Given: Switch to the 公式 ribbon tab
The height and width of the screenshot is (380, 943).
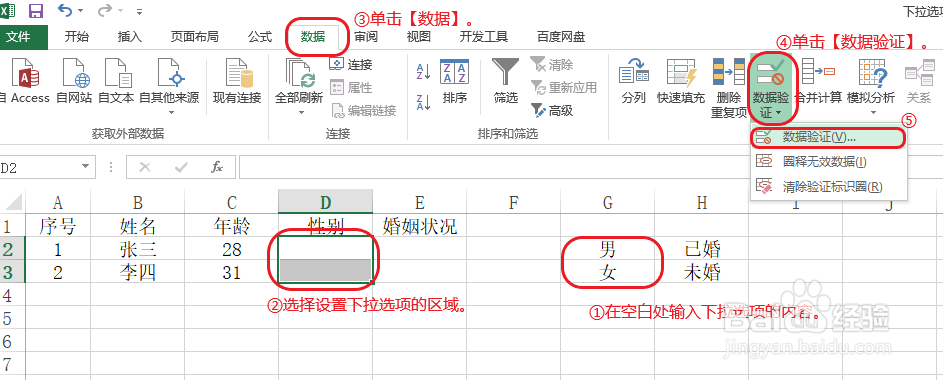Looking at the screenshot, I should [260, 37].
